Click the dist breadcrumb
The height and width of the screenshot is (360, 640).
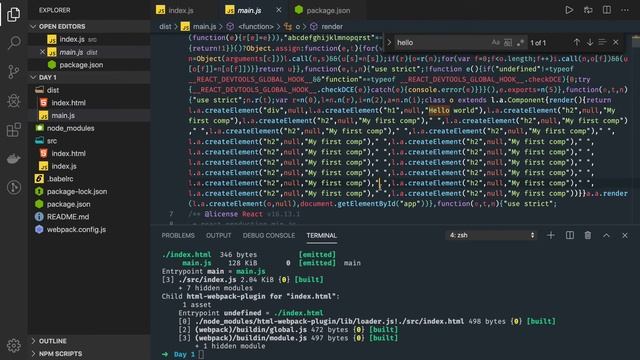[165, 27]
